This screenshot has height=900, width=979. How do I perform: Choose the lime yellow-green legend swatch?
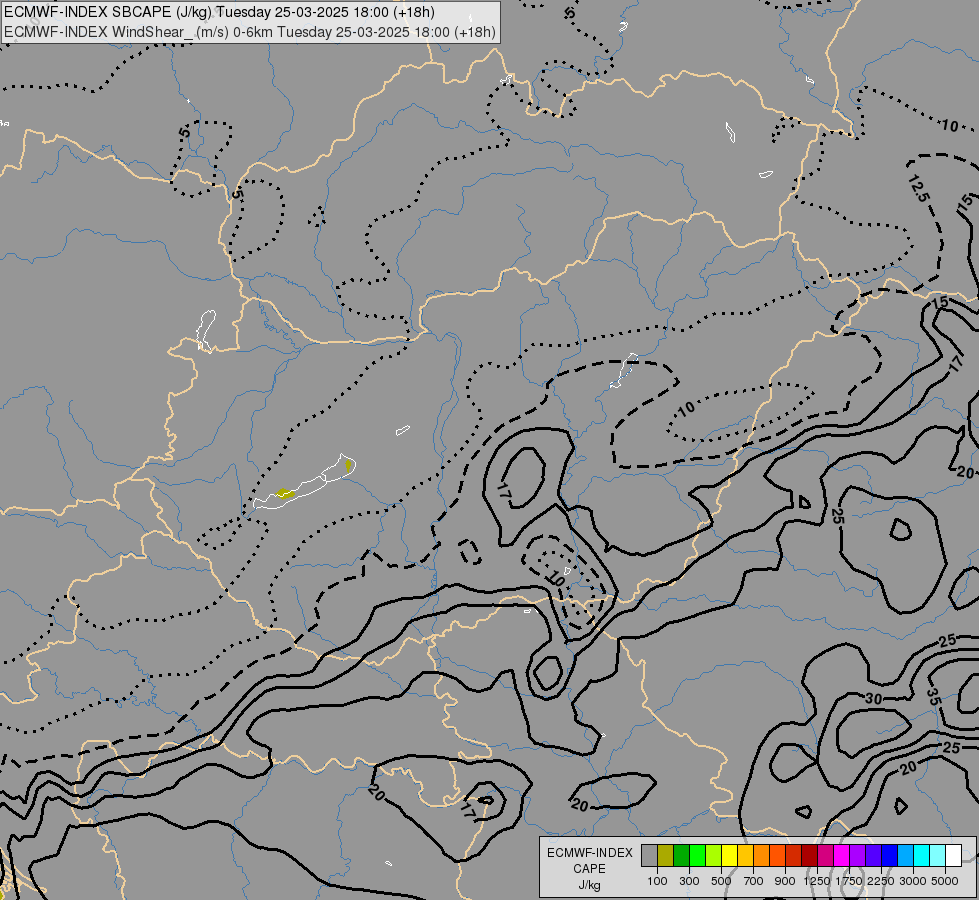coord(713,856)
